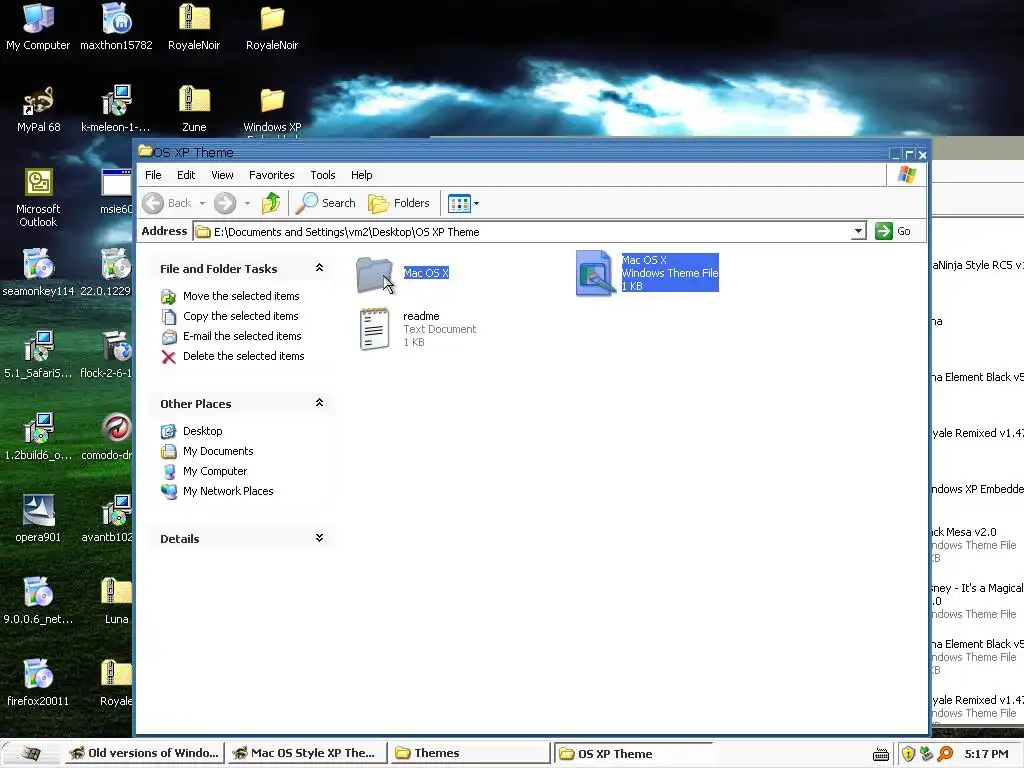1024x768 pixels.
Task: Expand the Address bar dropdown list
Action: [859, 231]
